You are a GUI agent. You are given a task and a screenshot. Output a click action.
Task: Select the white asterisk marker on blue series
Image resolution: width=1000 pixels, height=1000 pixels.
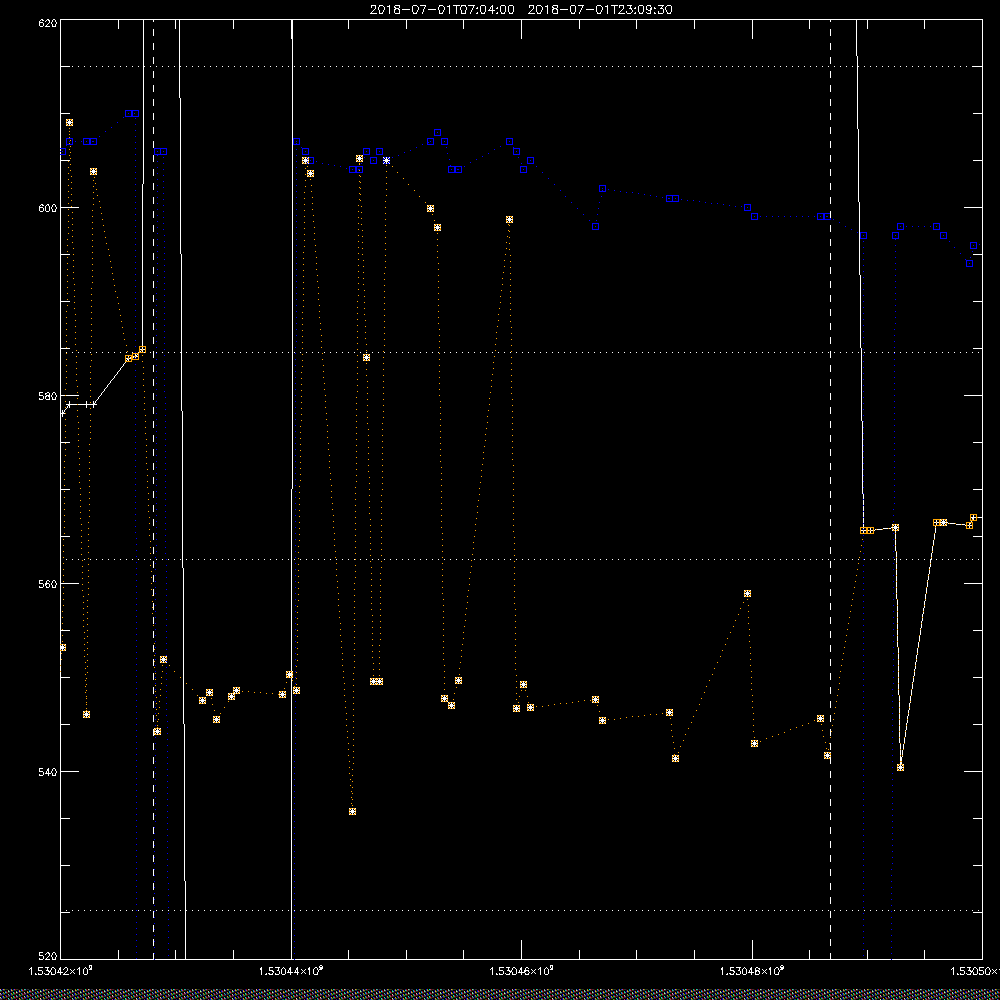tap(386, 161)
